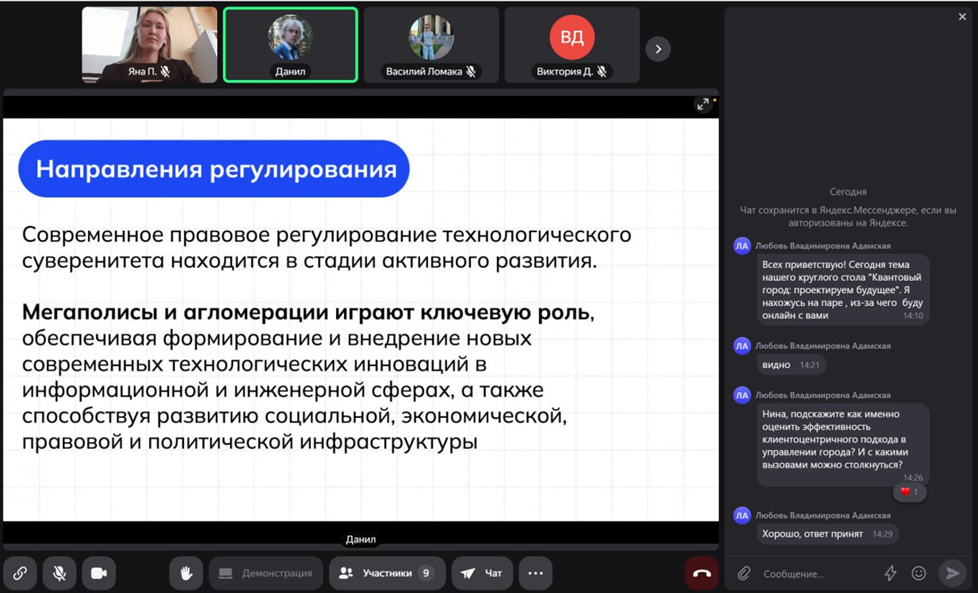This screenshot has height=593, width=978.
Task: Open quick actions lightning bolt icon in chat
Action: coord(890,573)
